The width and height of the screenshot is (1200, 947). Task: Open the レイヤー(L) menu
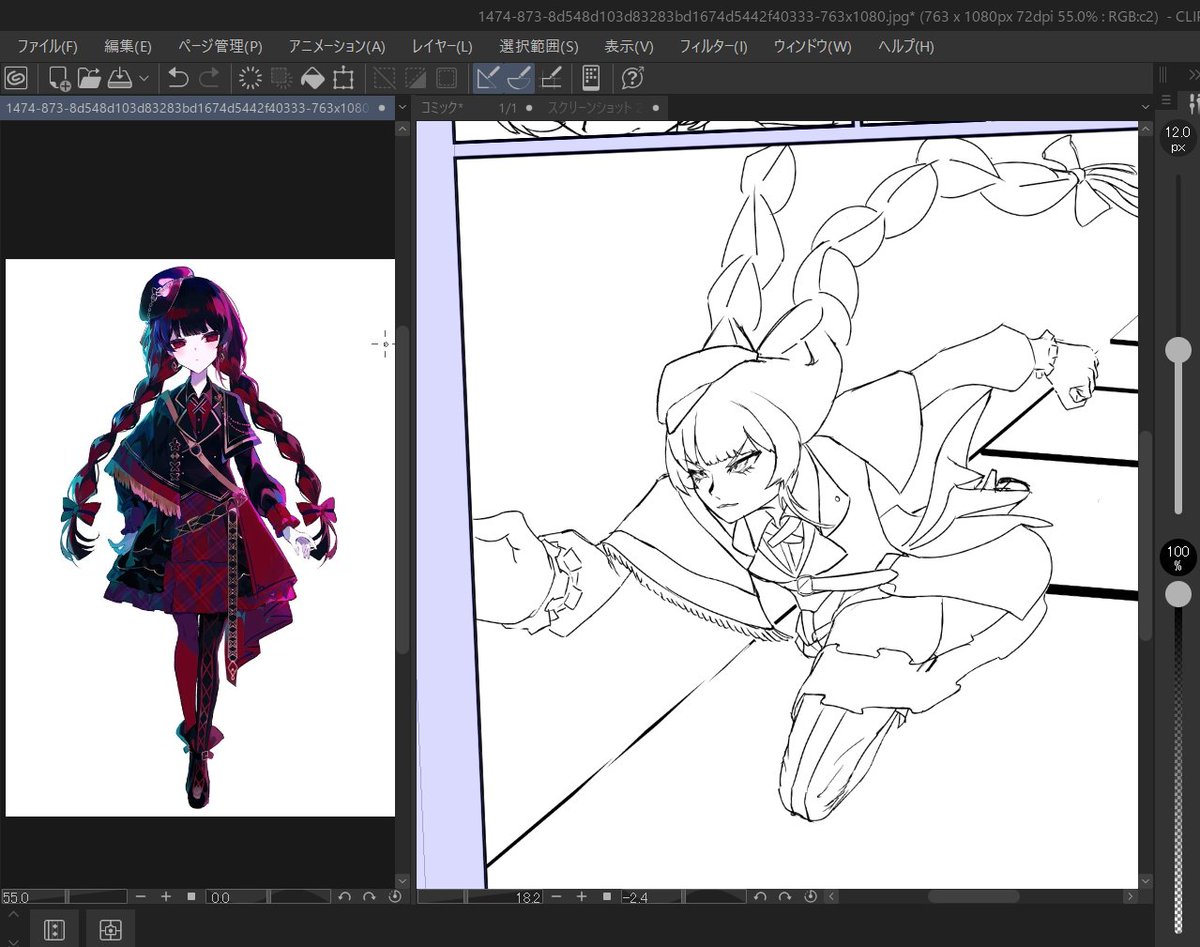click(x=442, y=46)
